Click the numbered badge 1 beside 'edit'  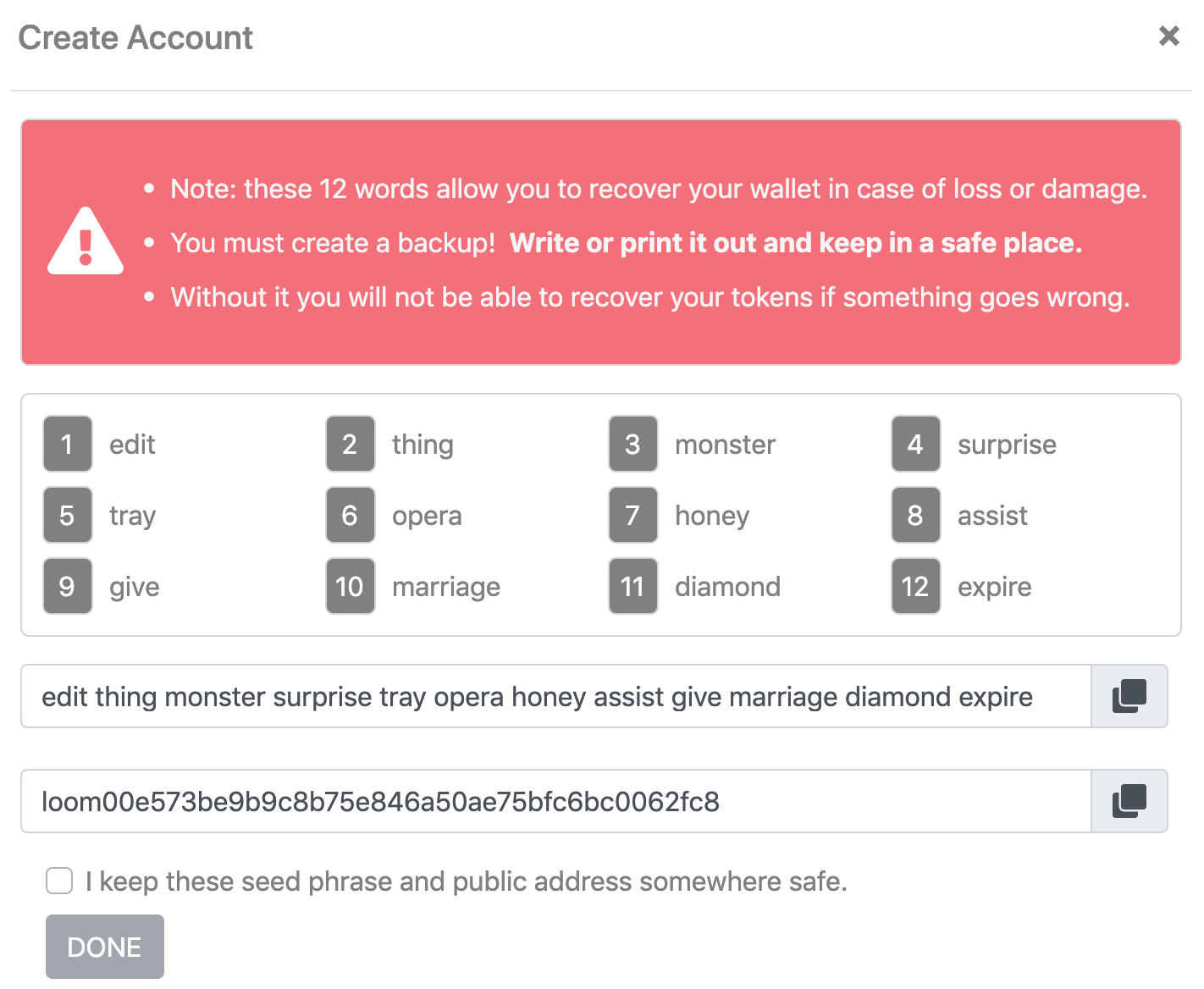pyautogui.click(x=67, y=444)
